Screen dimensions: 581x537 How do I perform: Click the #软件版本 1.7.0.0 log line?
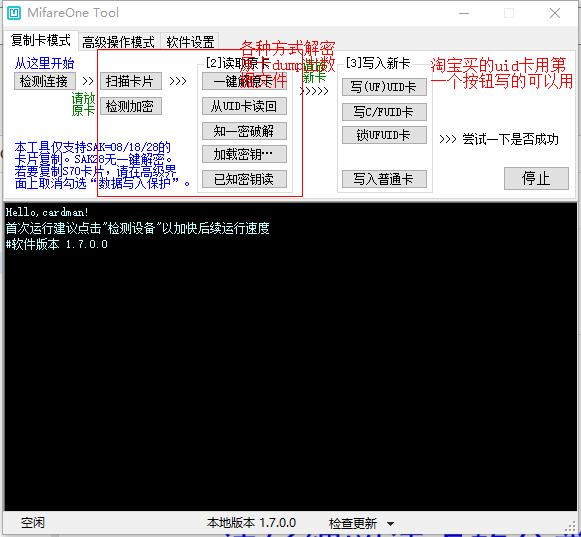click(57, 244)
